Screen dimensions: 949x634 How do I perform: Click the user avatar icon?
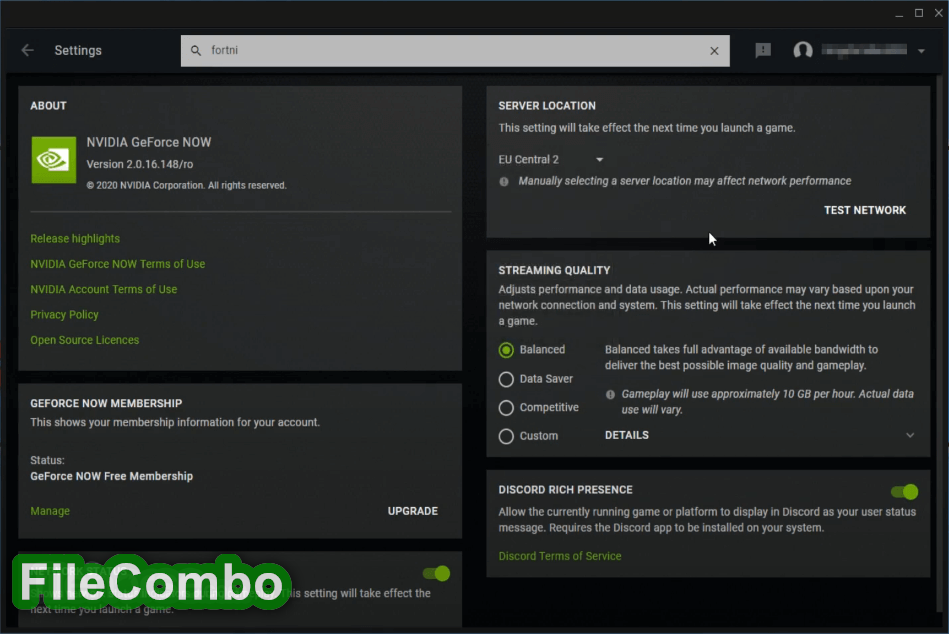tap(803, 50)
